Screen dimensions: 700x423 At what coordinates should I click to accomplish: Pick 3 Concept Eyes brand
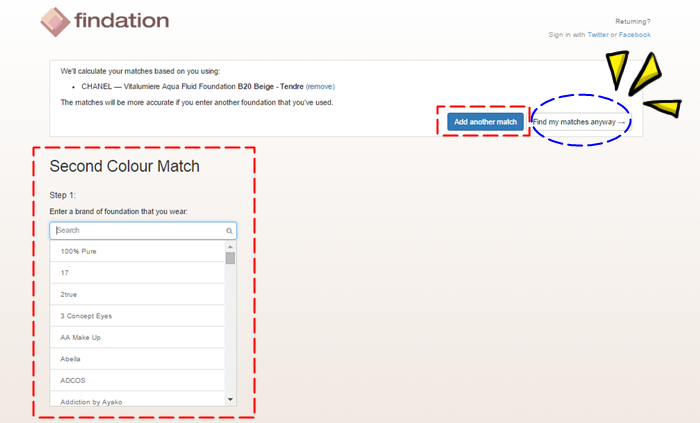(x=137, y=316)
